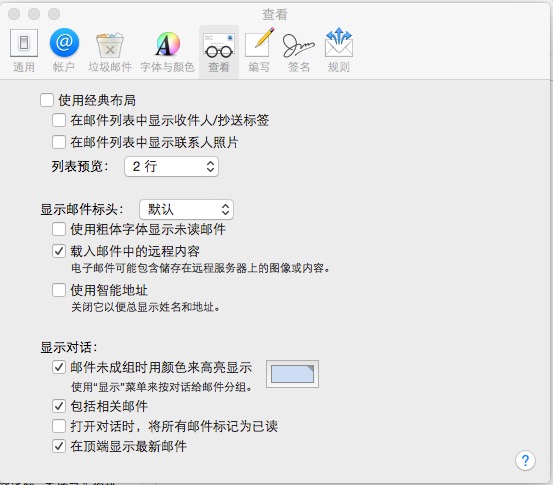Open the 显示邮件标头 默认 dropdown
The image size is (553, 485).
pos(186,210)
